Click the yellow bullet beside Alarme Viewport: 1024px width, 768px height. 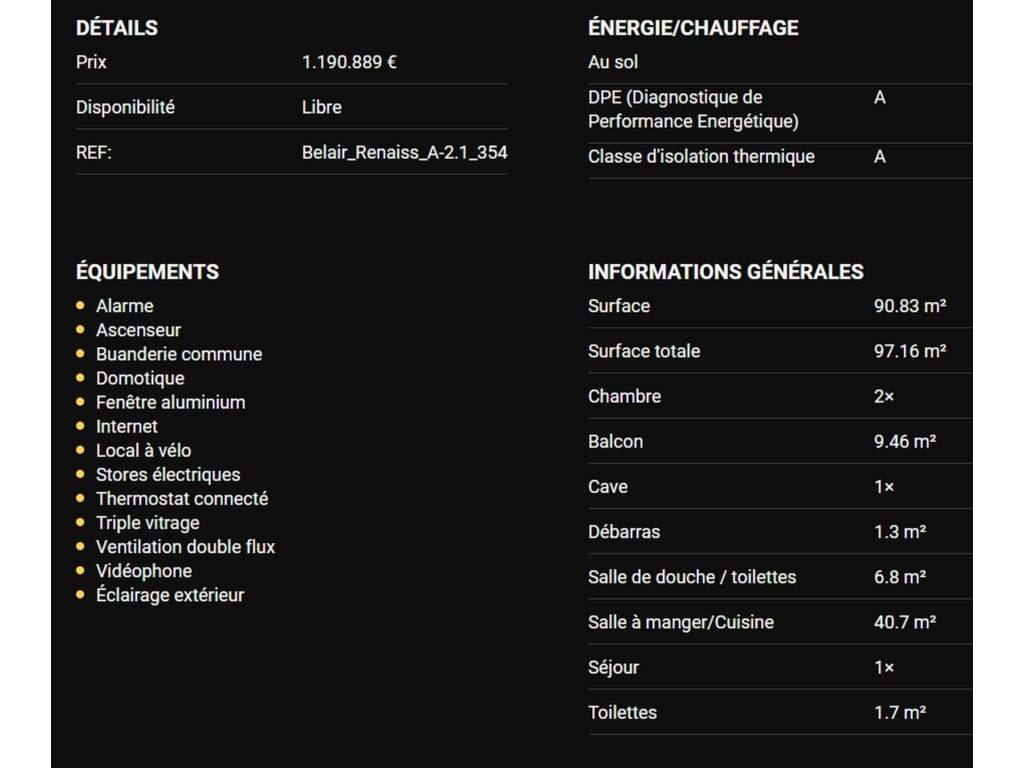tap(81, 306)
